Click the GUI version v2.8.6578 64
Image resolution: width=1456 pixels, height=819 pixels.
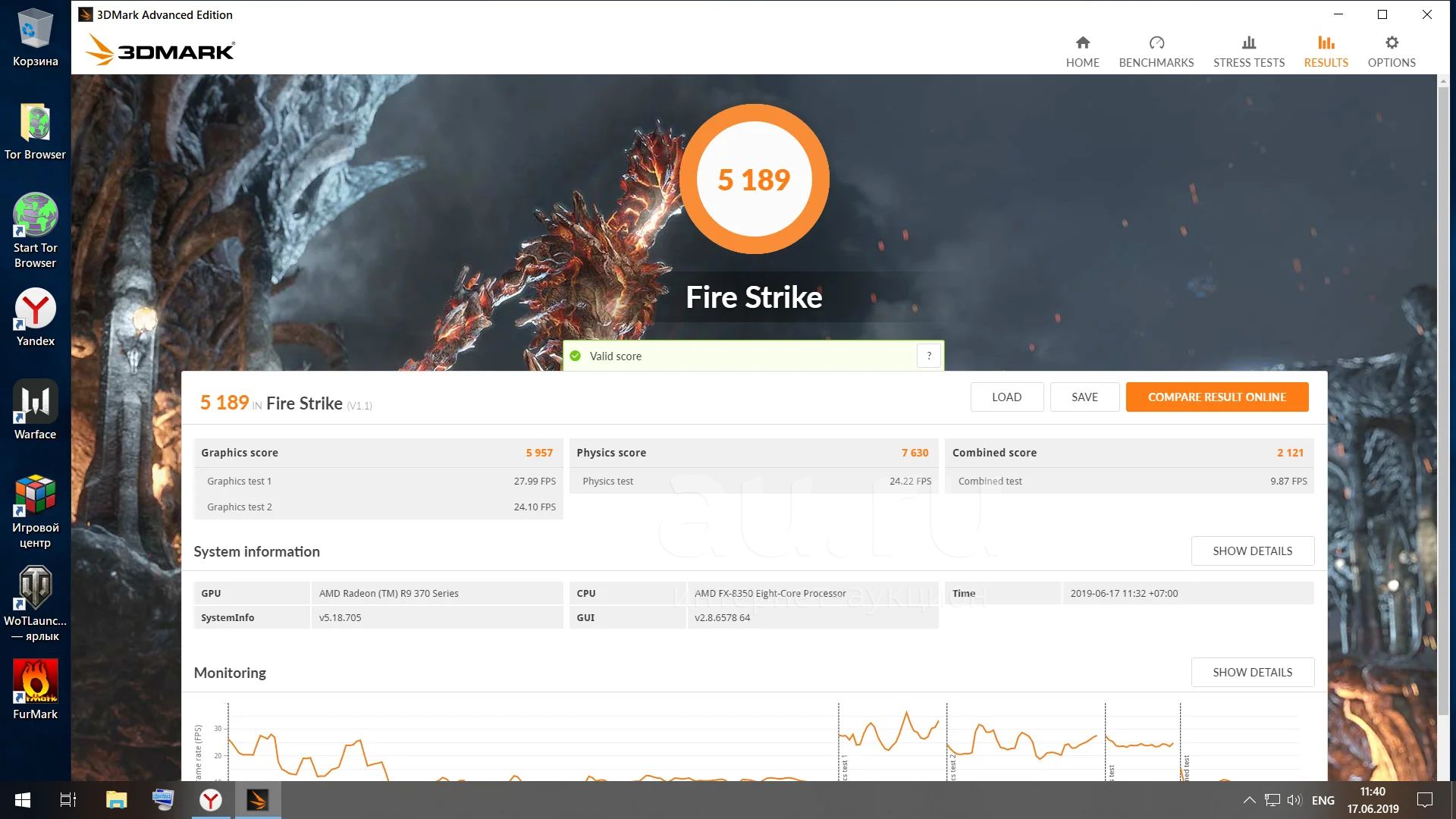point(722,617)
